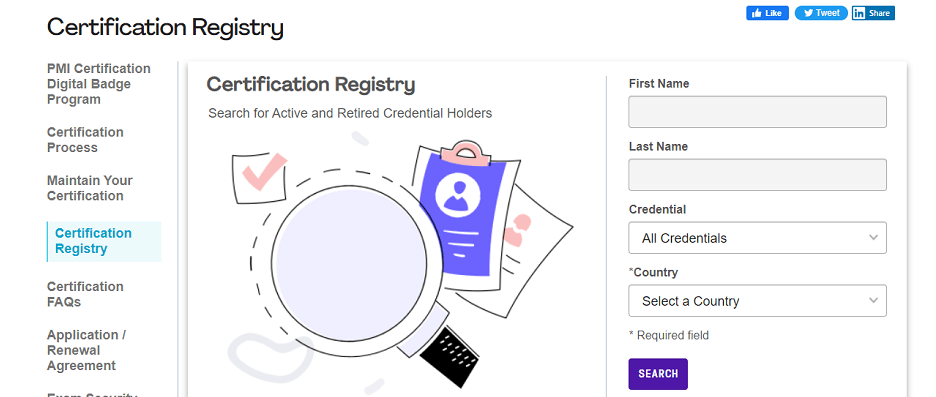Open PMI Certification Digital Badge Program
The height and width of the screenshot is (397, 936).
point(98,84)
